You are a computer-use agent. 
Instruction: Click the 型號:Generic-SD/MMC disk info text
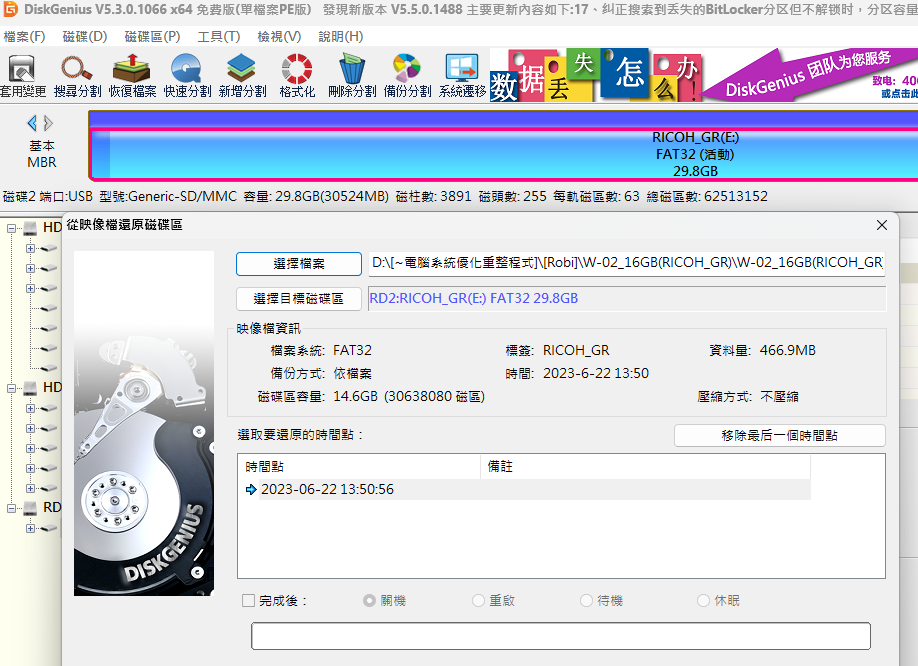[168, 196]
